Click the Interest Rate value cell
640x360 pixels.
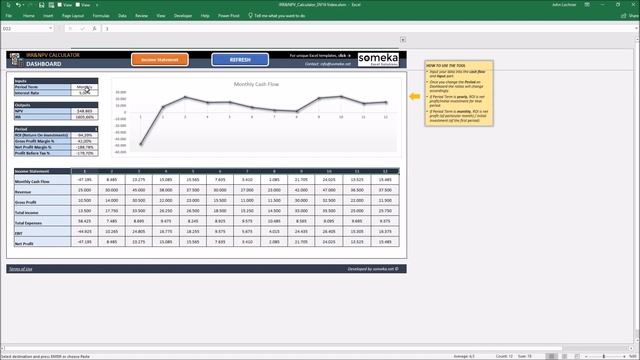coord(84,93)
